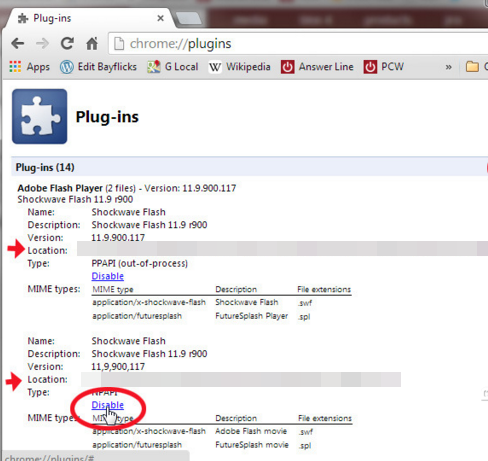Open the Apps bookmarks shortcut

(x=29, y=67)
